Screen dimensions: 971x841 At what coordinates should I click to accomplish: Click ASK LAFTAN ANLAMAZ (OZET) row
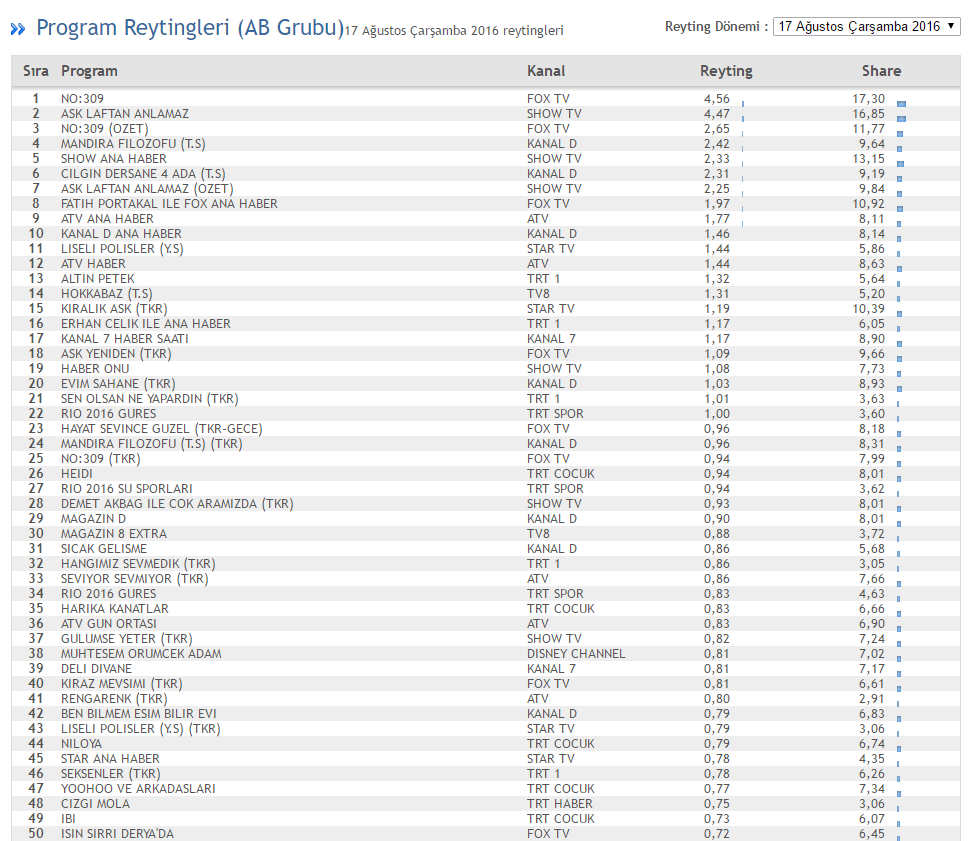pyautogui.click(x=486, y=188)
